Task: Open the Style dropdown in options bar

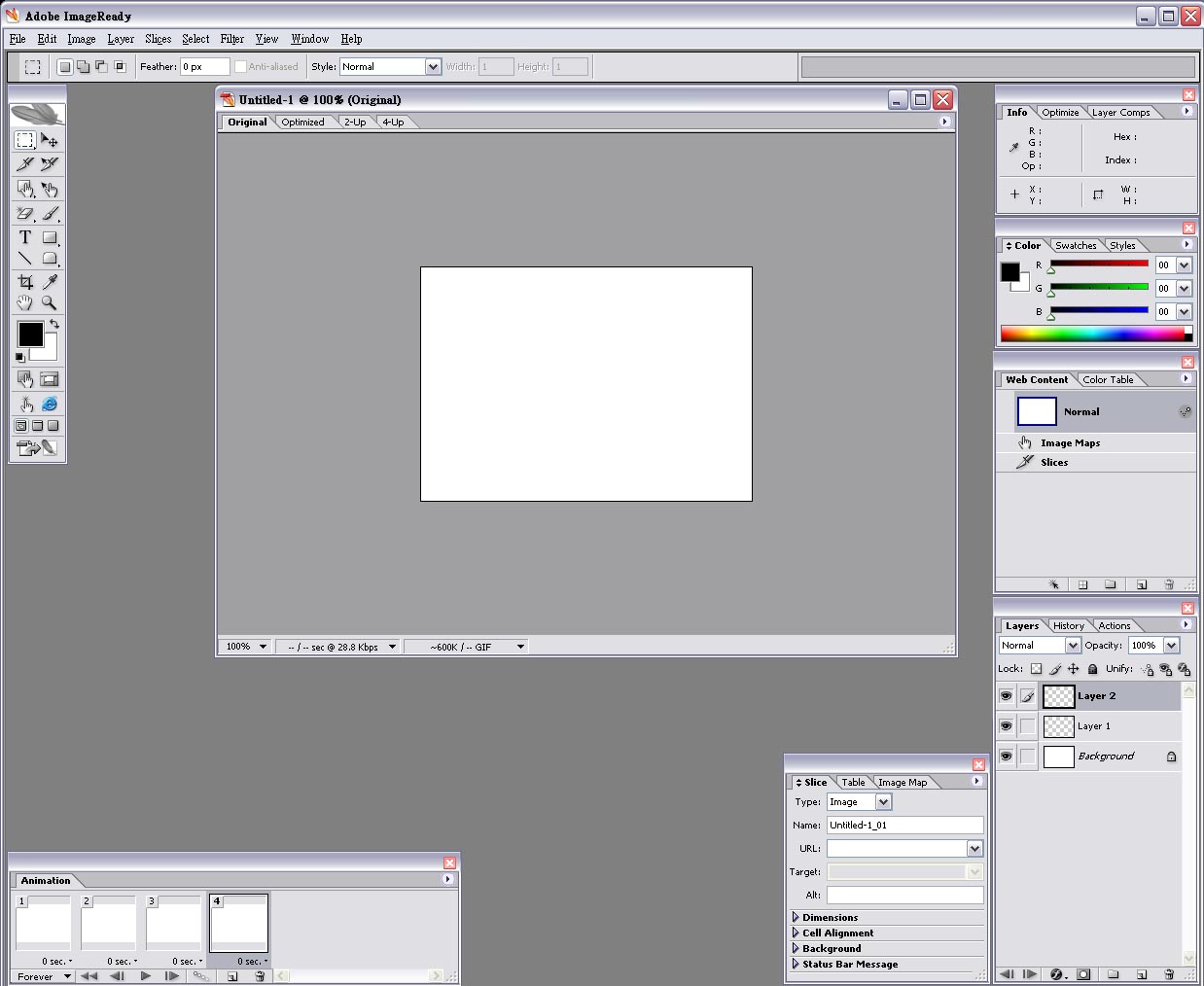Action: point(433,67)
